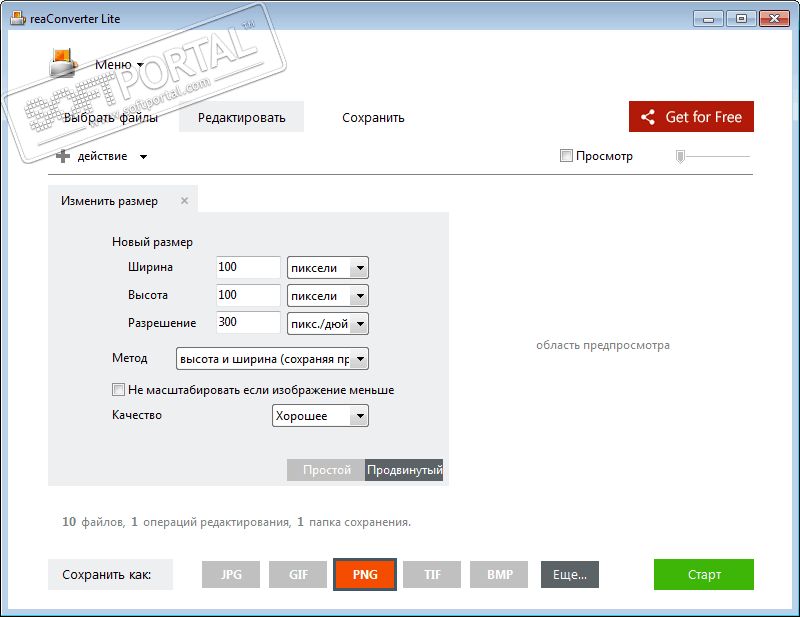Close the Изменить размер action tab

pyautogui.click(x=184, y=201)
